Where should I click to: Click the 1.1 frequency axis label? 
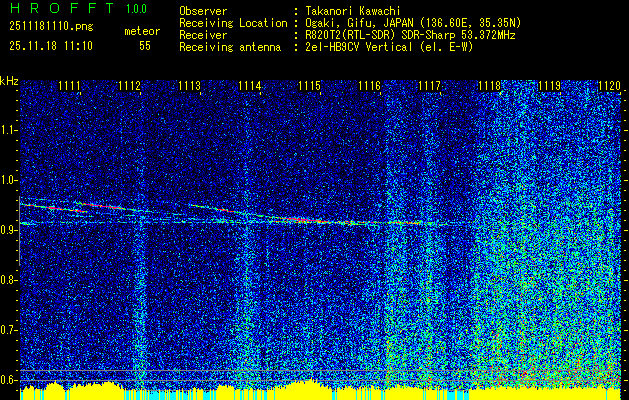[x=8, y=130]
